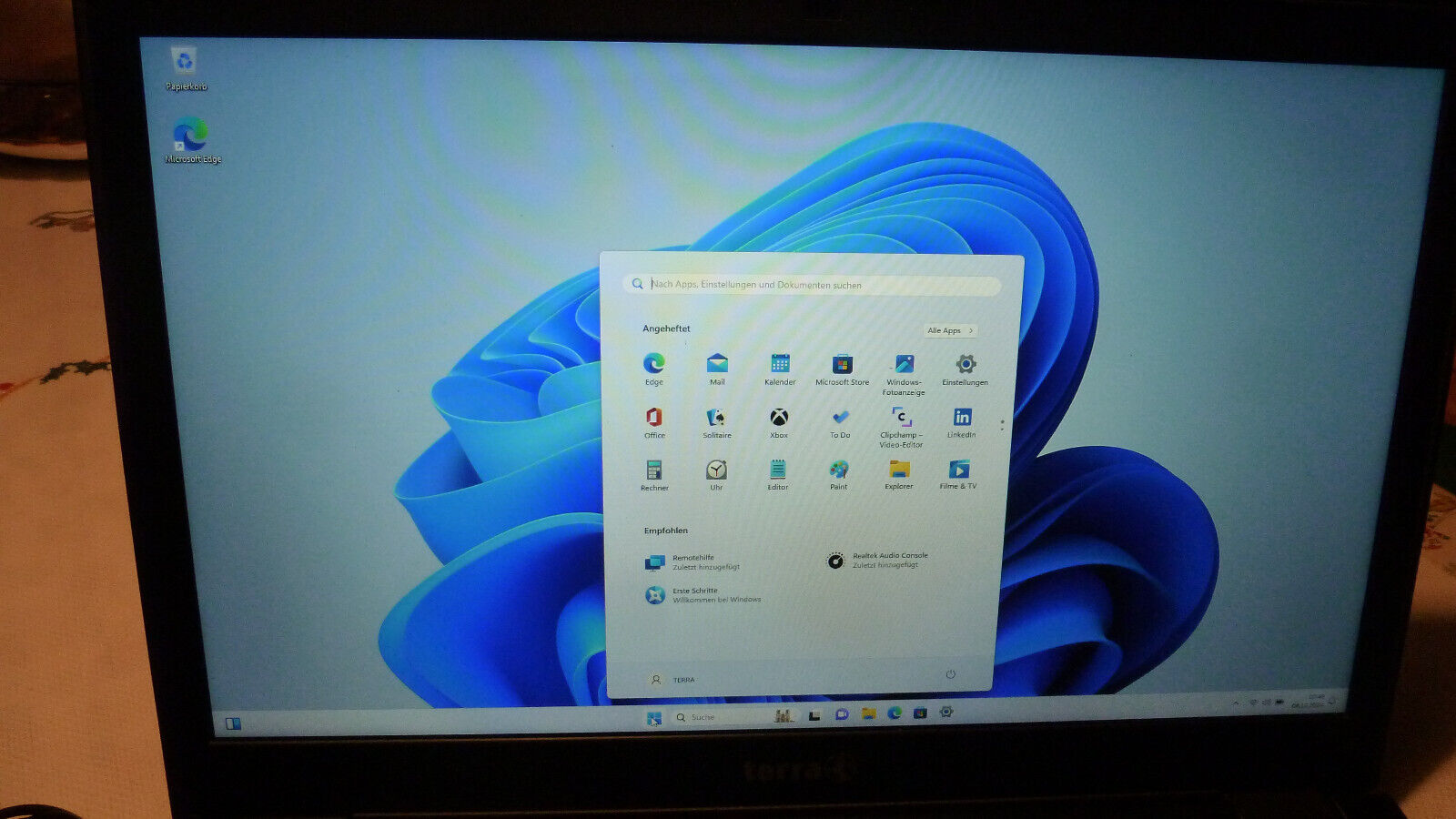
Task: Launch the Kalender app
Action: 780,369
